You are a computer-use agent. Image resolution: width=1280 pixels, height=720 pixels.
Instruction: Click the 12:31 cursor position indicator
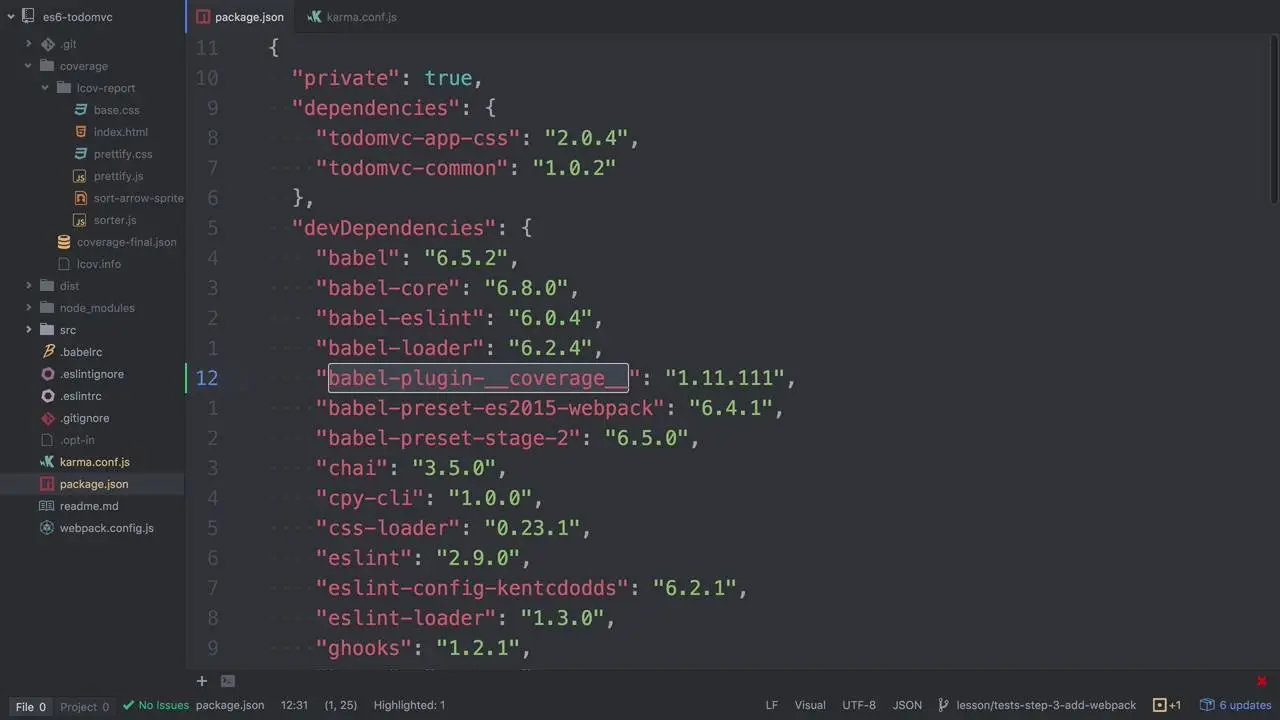point(294,705)
